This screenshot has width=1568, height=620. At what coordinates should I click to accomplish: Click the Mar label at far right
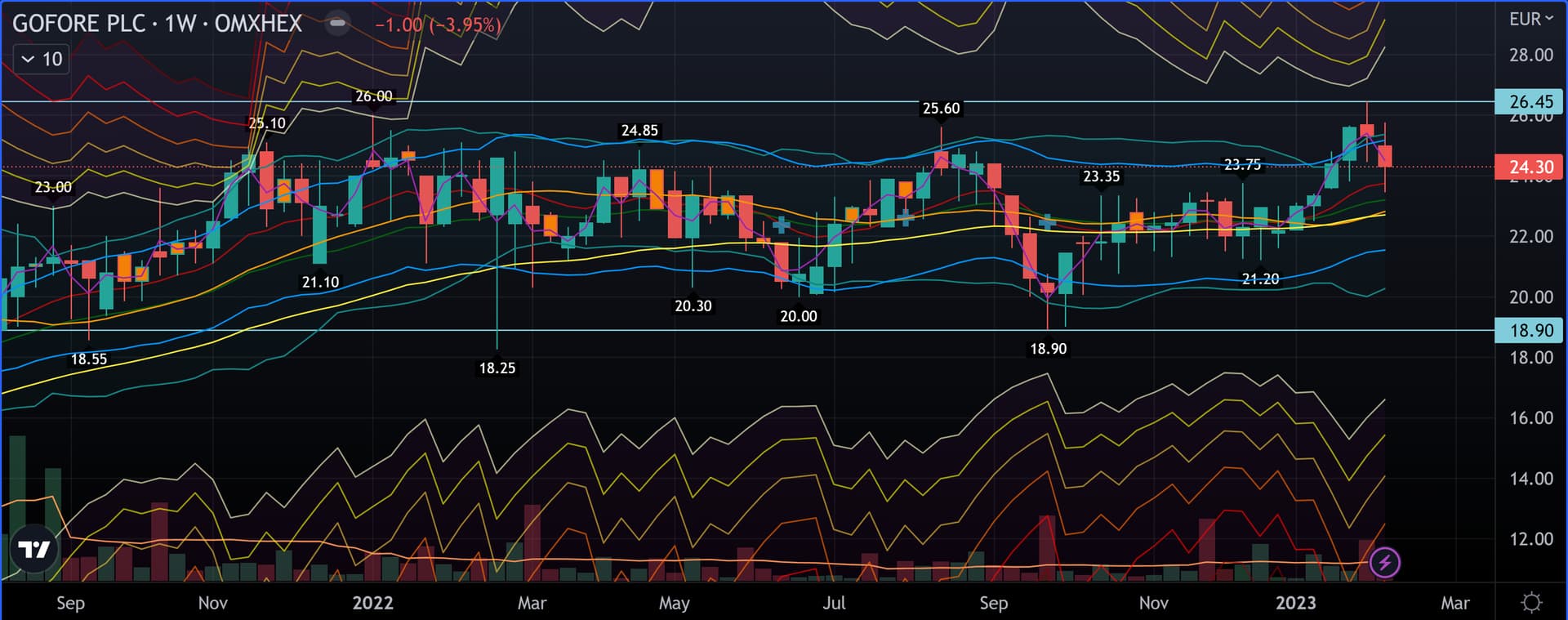(x=1454, y=603)
